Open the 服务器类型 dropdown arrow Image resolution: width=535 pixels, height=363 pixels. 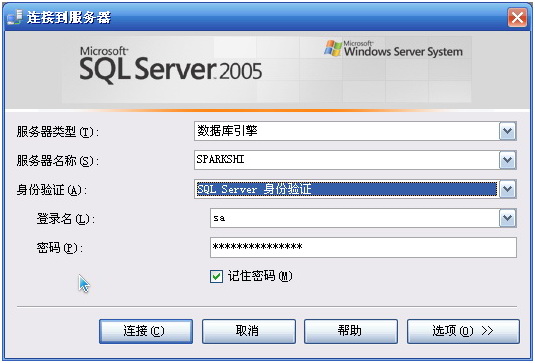pyautogui.click(x=508, y=131)
